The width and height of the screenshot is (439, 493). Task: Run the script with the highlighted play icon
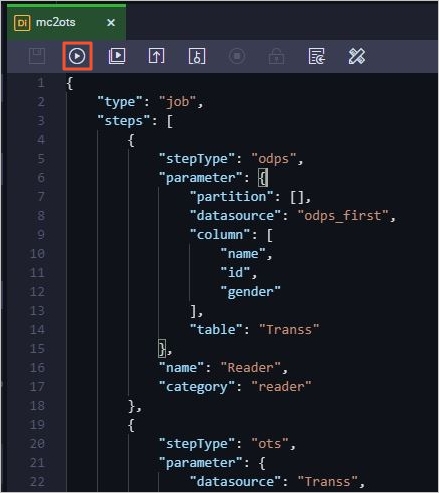pos(77,56)
